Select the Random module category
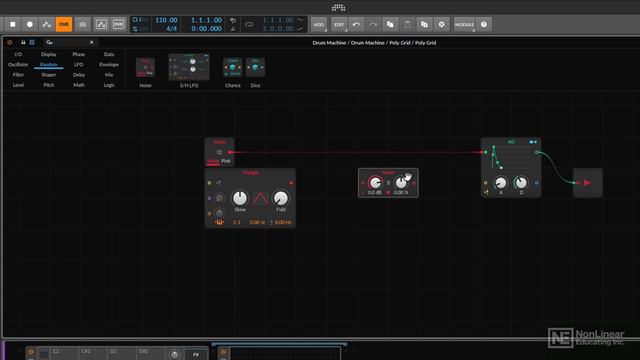 [x=49, y=64]
